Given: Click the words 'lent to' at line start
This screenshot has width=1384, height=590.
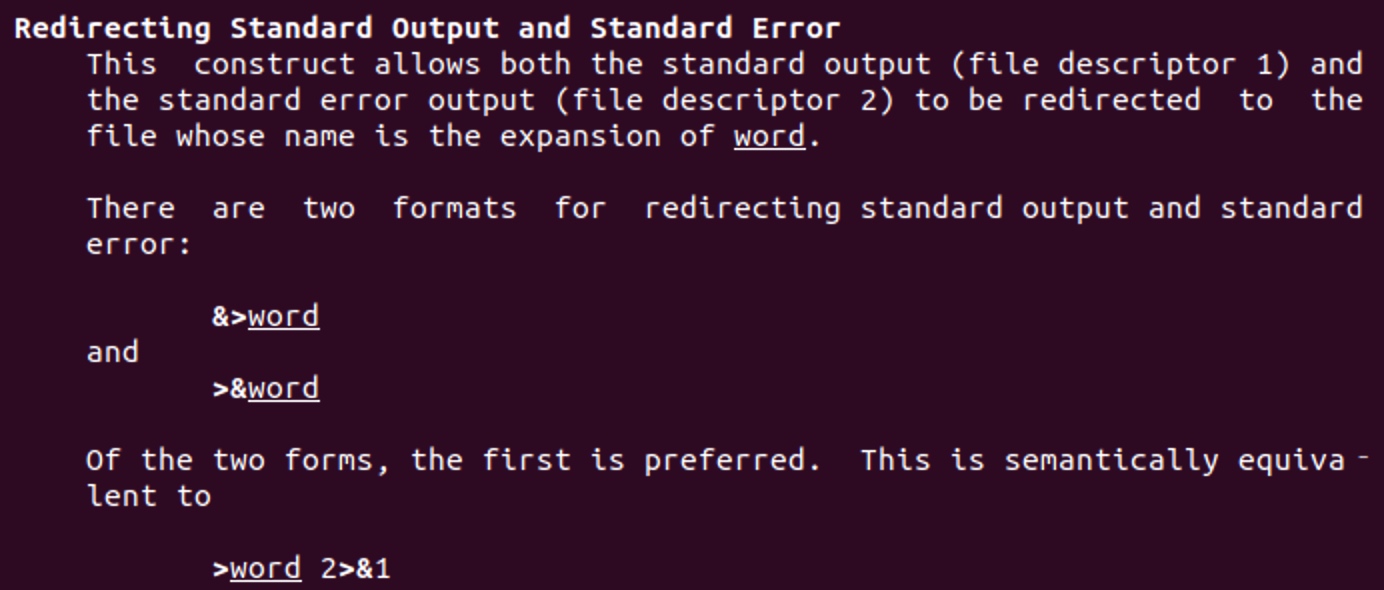Looking at the screenshot, I should 149,496.
